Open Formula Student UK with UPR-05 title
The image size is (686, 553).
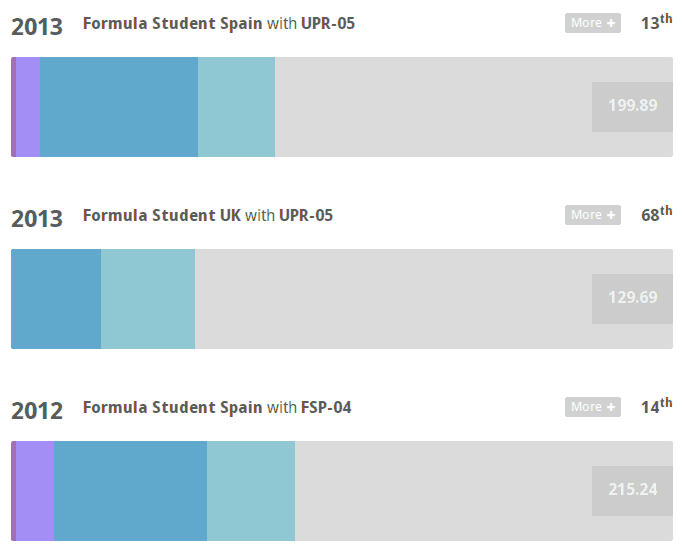208,215
